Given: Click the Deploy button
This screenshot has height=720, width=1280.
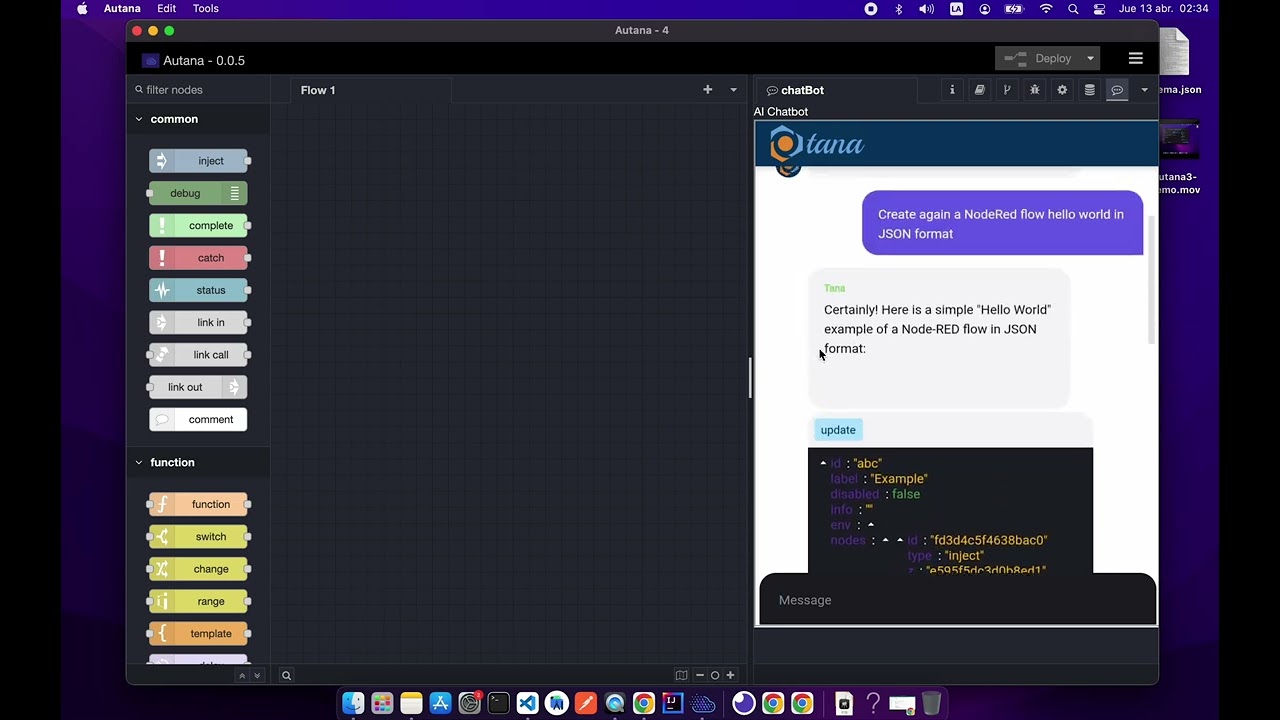Looking at the screenshot, I should 1038,59.
